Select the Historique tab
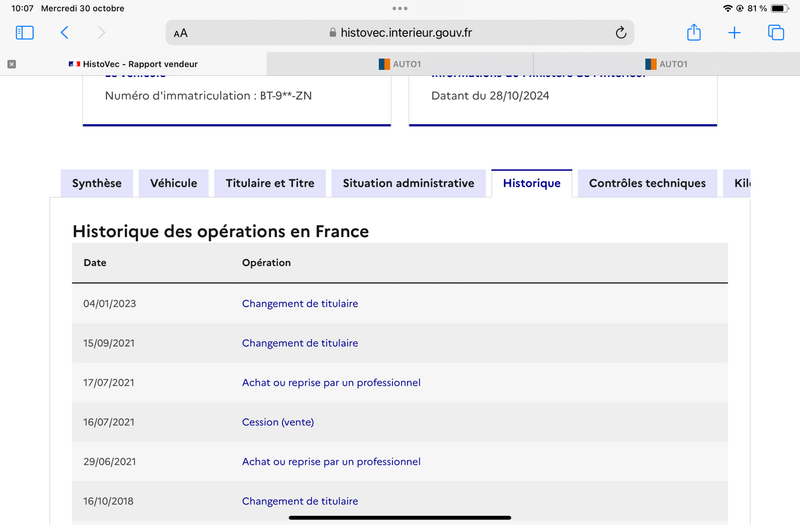800x525 pixels. (x=532, y=183)
